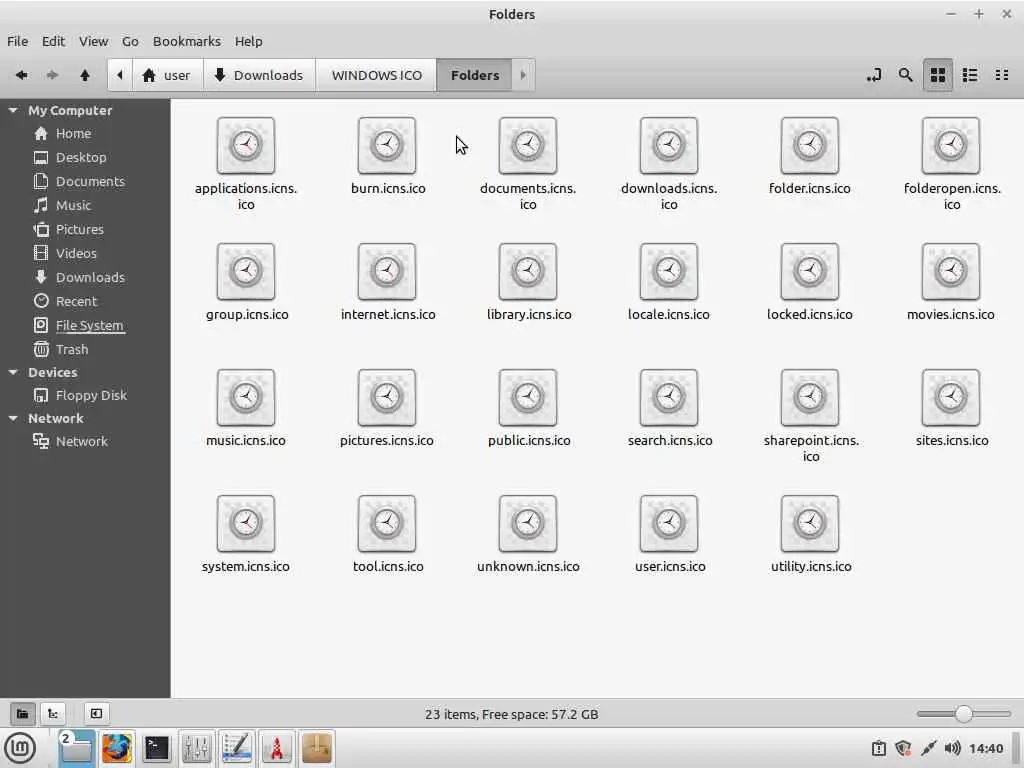1024x768 pixels.
Task: Select Folders path bar button
Action: coord(475,75)
